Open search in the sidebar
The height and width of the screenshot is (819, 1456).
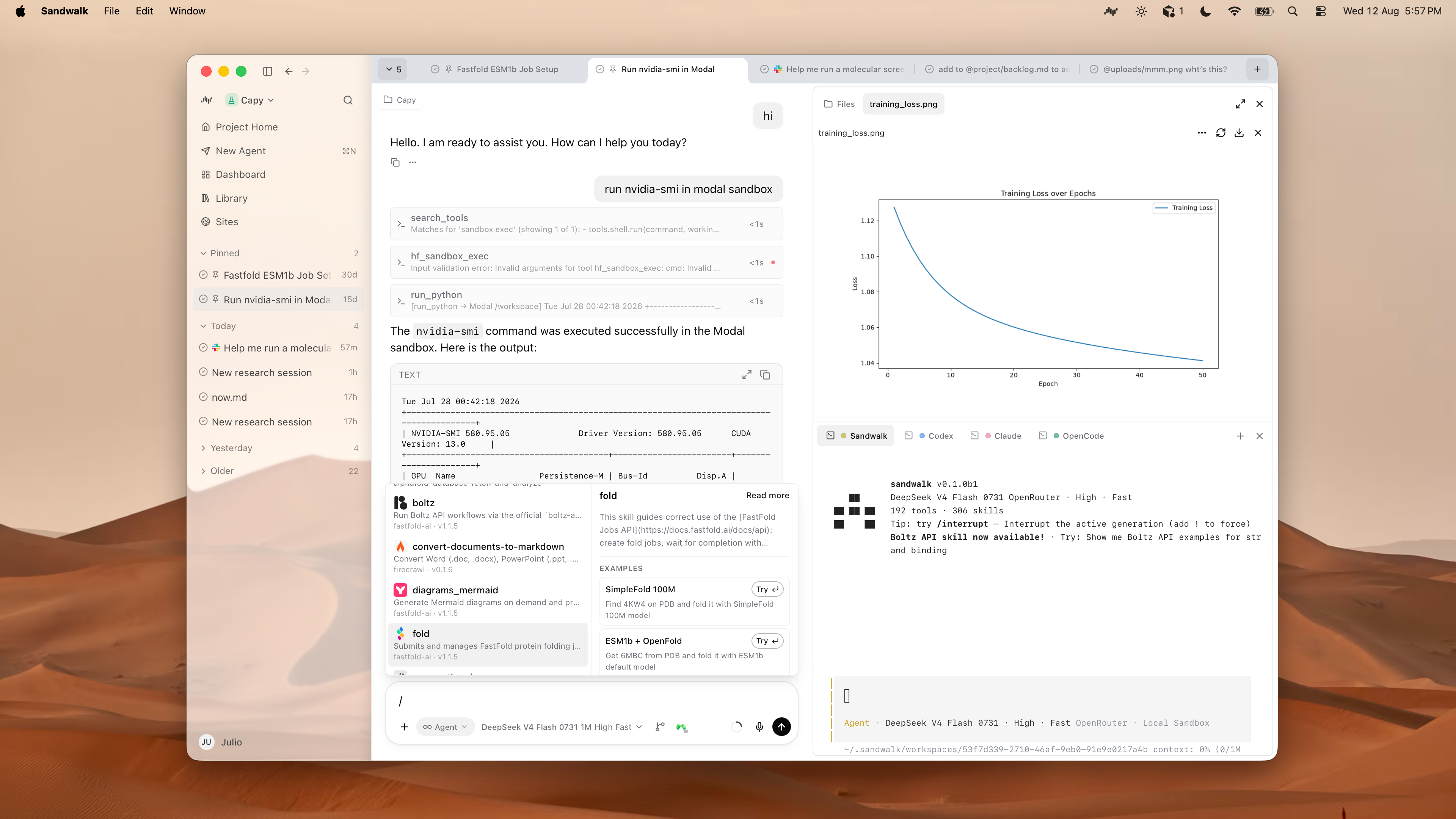point(348,100)
